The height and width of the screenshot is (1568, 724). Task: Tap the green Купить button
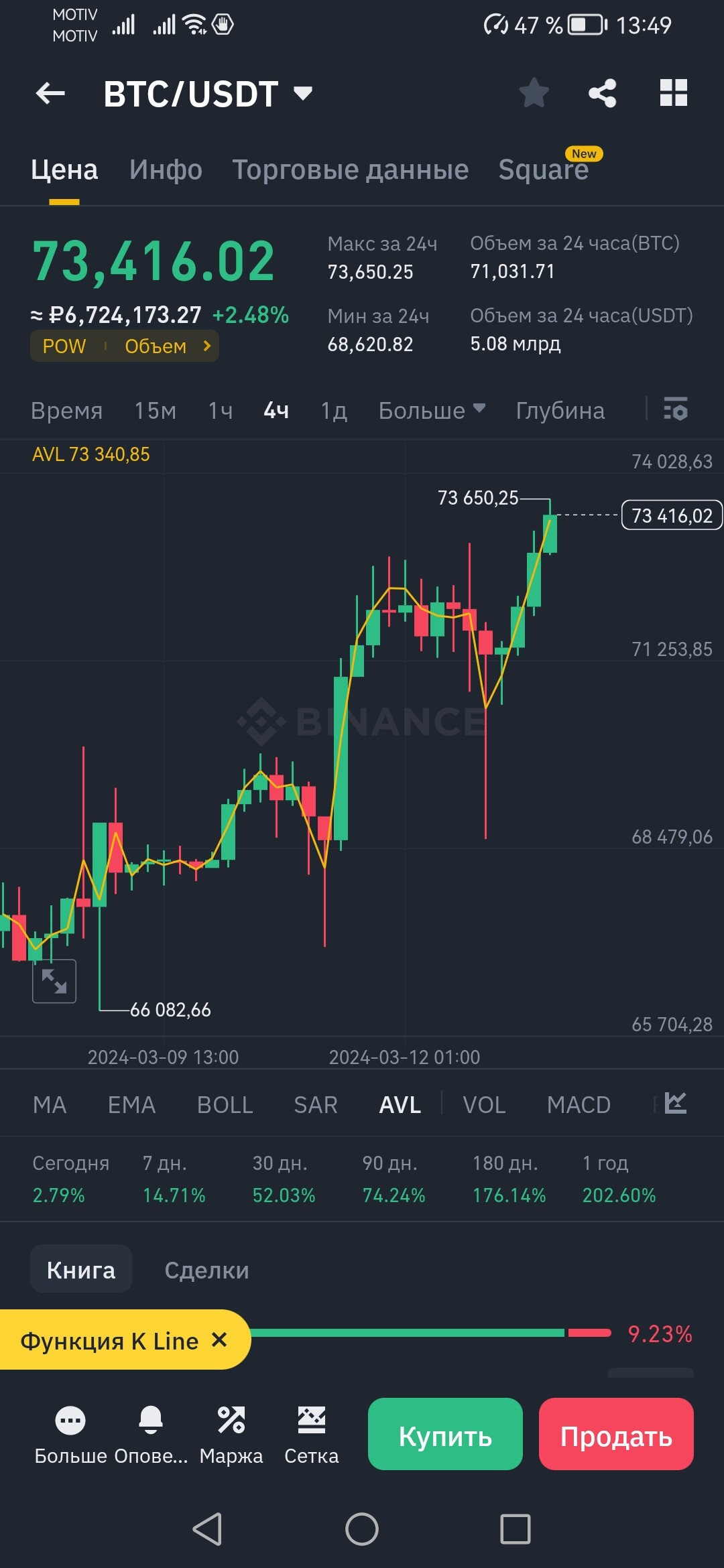(445, 1434)
